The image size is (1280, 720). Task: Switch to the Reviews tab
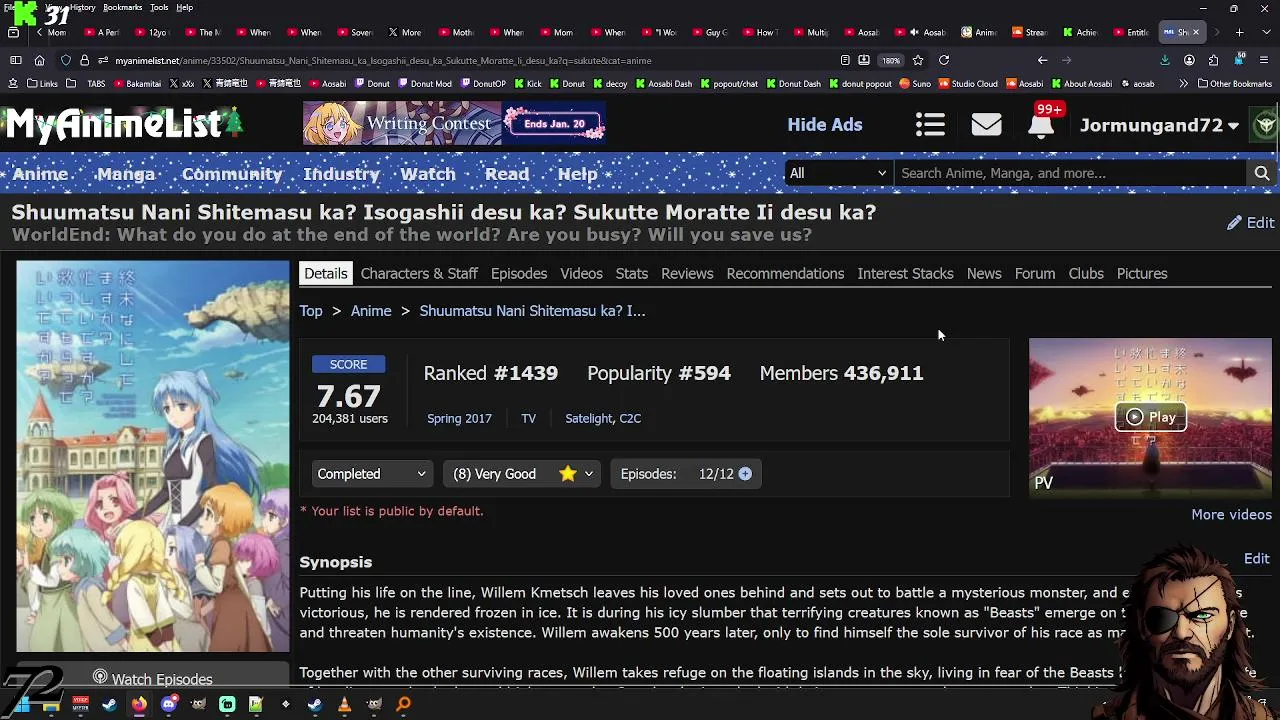(x=687, y=273)
